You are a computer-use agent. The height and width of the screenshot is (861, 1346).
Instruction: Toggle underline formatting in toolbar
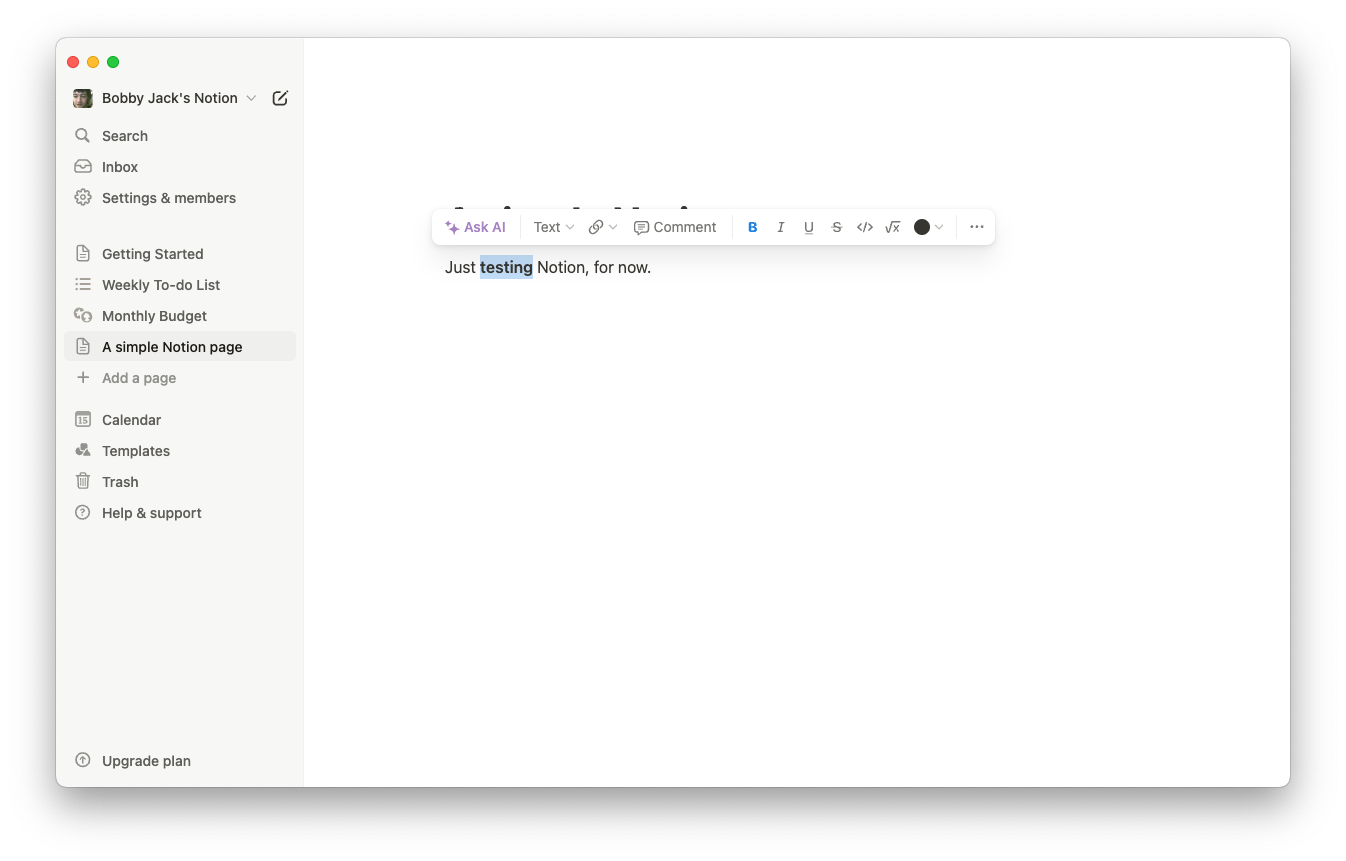coord(809,227)
